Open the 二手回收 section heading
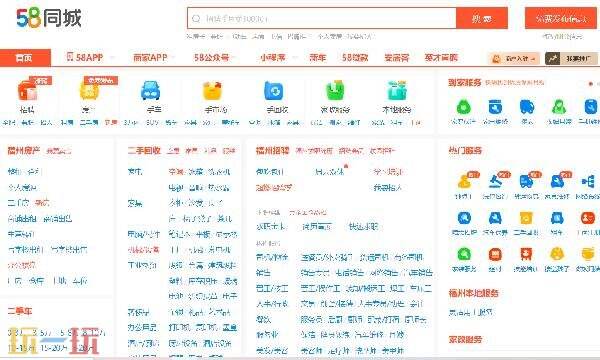Image resolution: width=600 pixels, height=360 pixels. [144, 151]
